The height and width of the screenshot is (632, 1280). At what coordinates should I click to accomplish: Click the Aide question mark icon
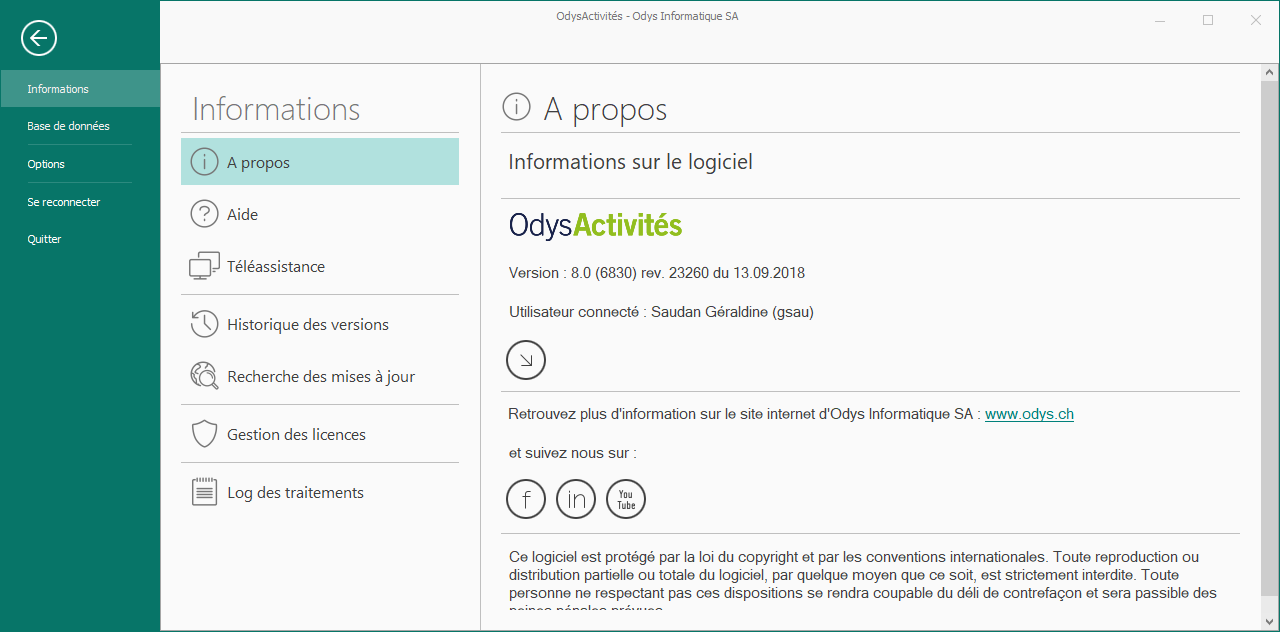(204, 214)
